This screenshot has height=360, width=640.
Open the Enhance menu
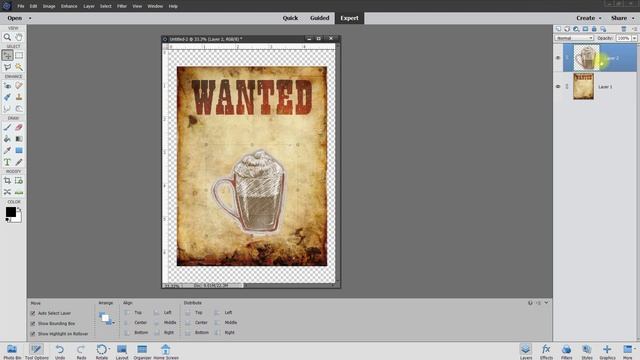pyautogui.click(x=69, y=6)
